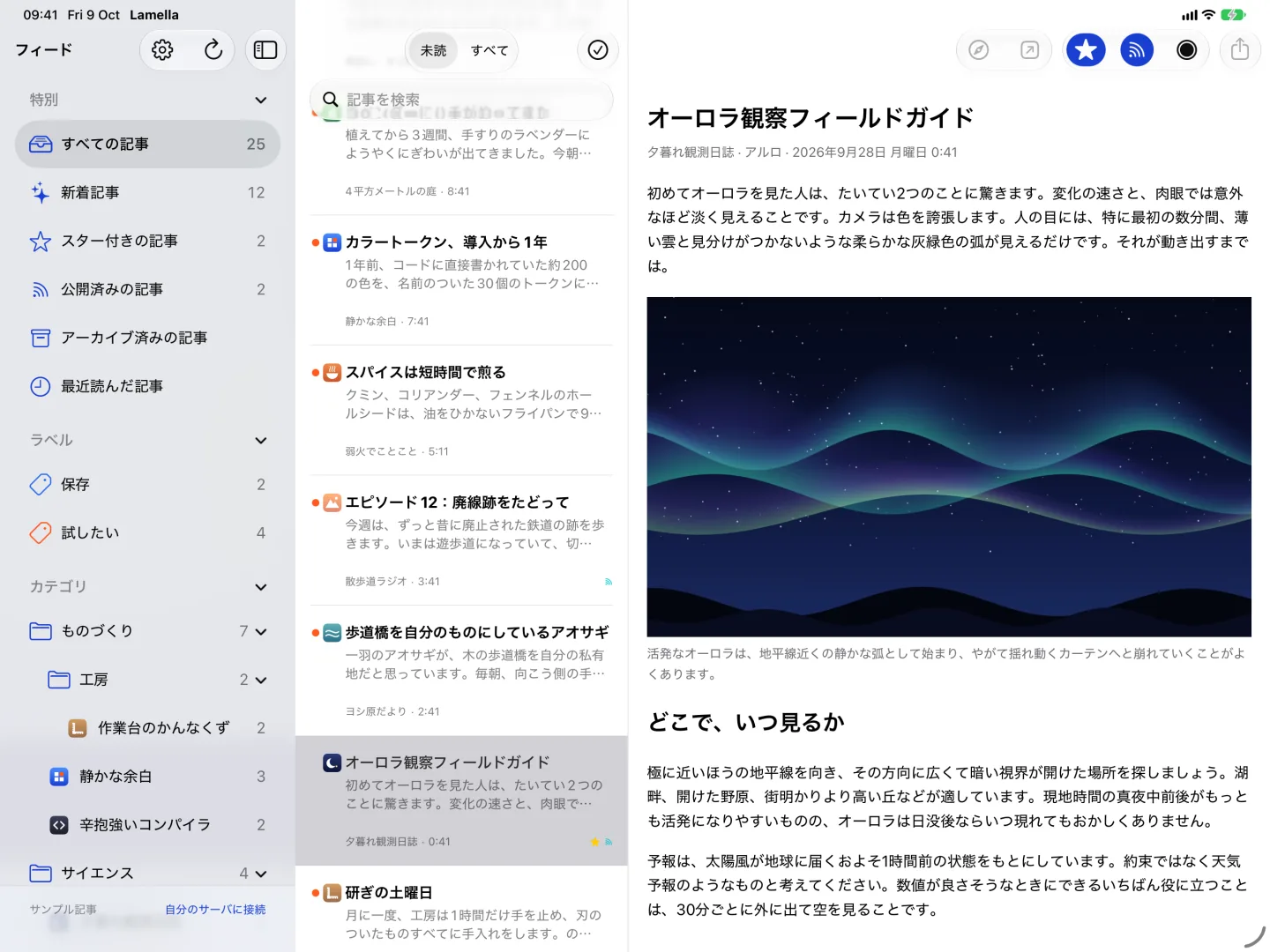Open article スパイスは短時間で煎る
The width and height of the screenshot is (1270, 952).
point(462,411)
